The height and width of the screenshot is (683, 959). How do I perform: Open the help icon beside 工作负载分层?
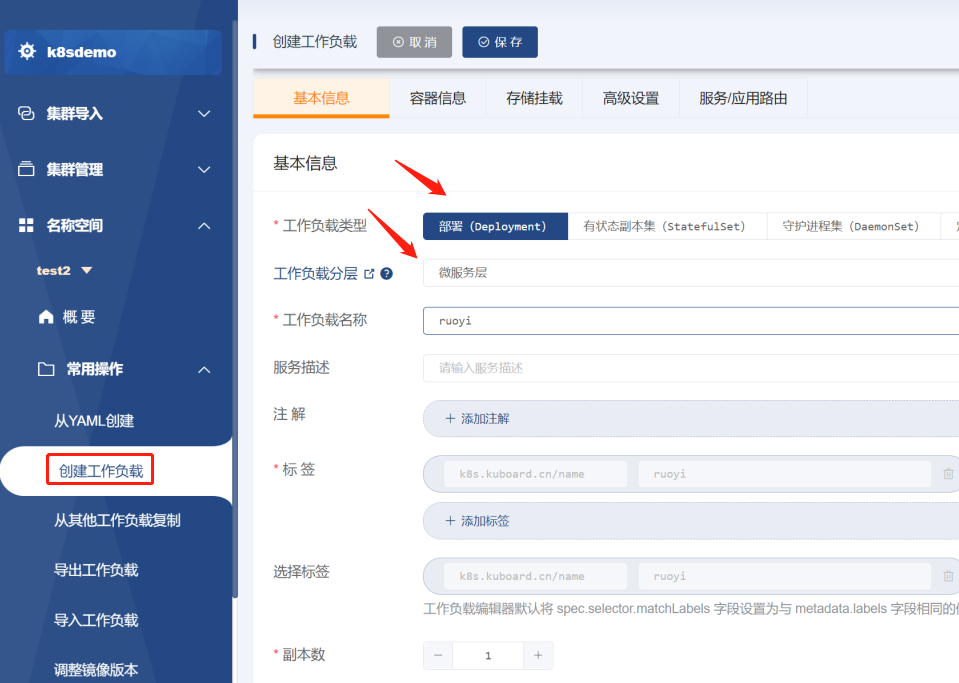[x=386, y=274]
